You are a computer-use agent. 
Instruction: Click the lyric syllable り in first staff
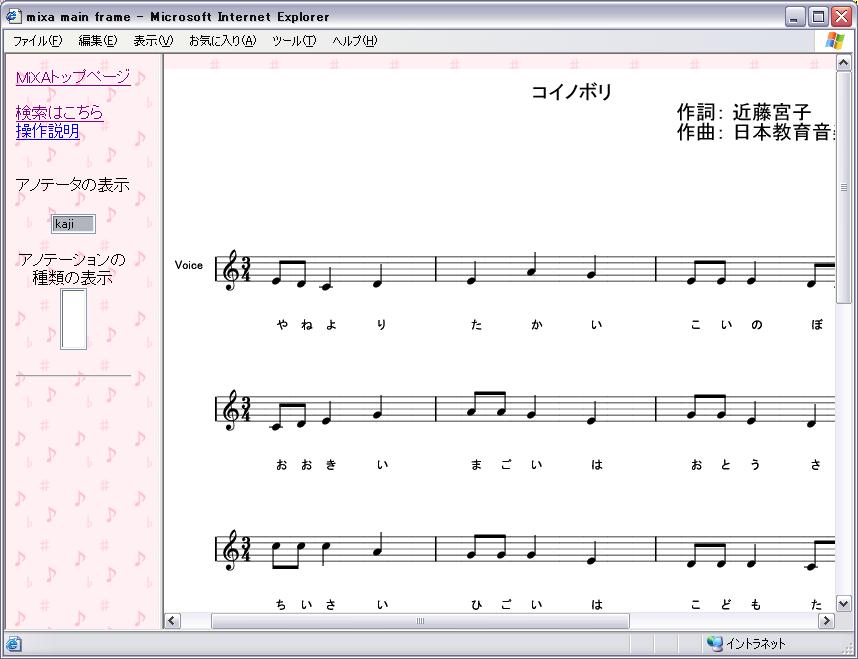(381, 325)
